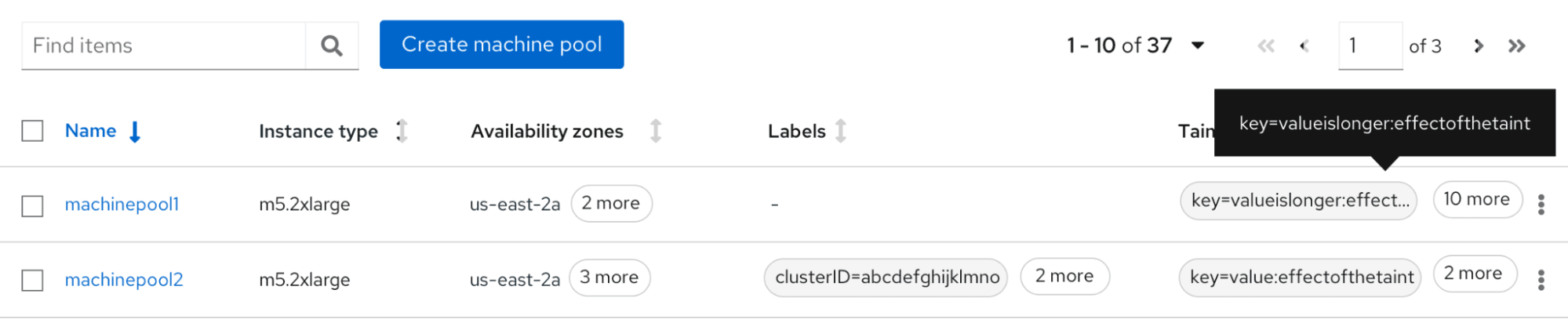This screenshot has width=1568, height=319.
Task: Expand 2 more availability zones for machinepool1
Action: point(611,204)
